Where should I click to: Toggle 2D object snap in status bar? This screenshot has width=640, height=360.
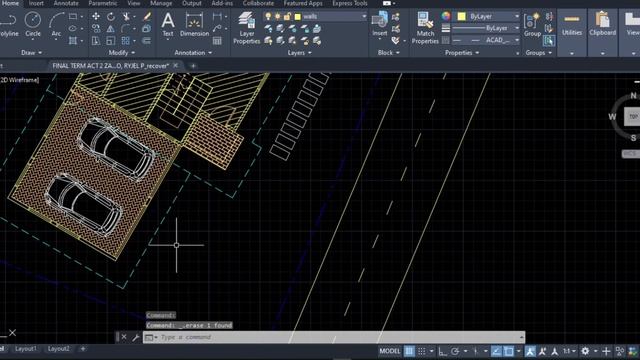coord(509,351)
